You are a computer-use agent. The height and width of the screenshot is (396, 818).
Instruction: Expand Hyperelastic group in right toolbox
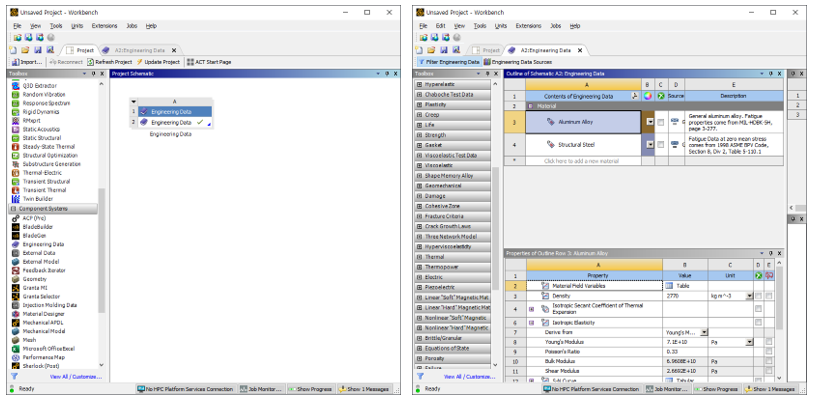click(x=419, y=84)
